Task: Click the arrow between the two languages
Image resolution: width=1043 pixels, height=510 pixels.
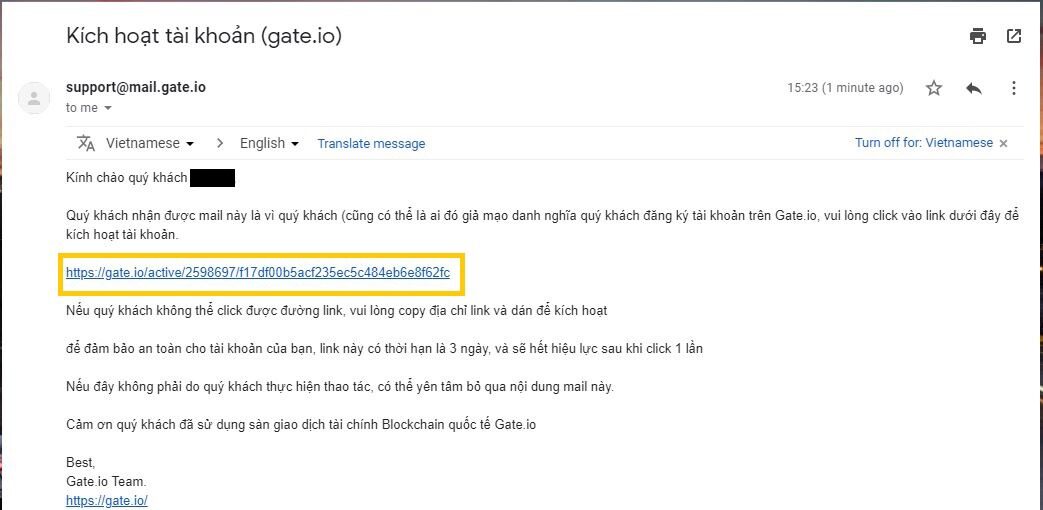Action: tap(219, 143)
